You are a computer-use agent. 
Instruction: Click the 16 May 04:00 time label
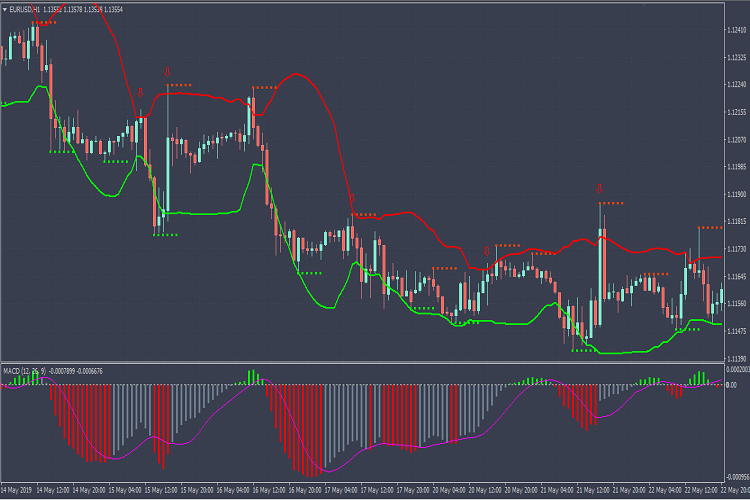coord(233,490)
